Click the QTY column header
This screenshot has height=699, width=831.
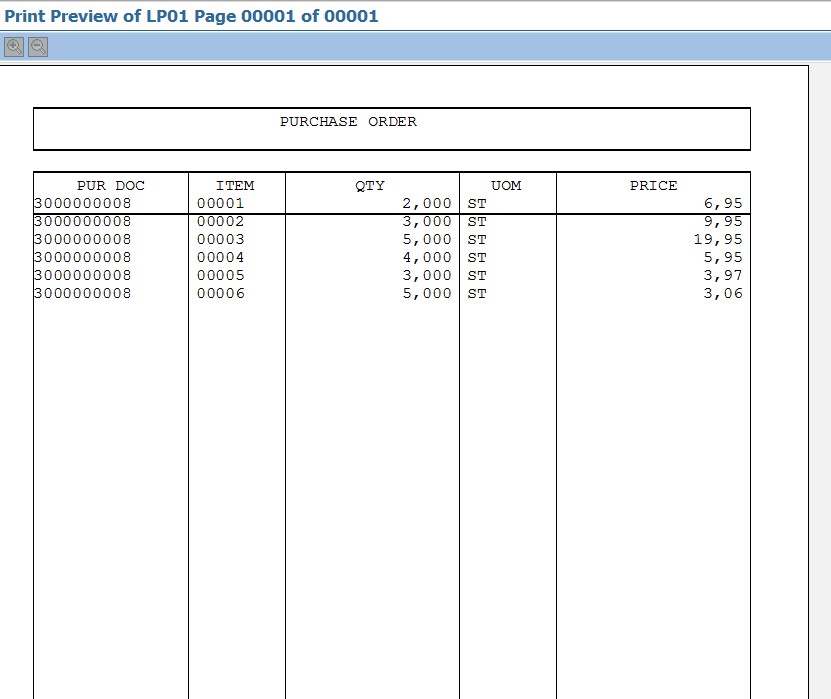[x=369, y=185]
